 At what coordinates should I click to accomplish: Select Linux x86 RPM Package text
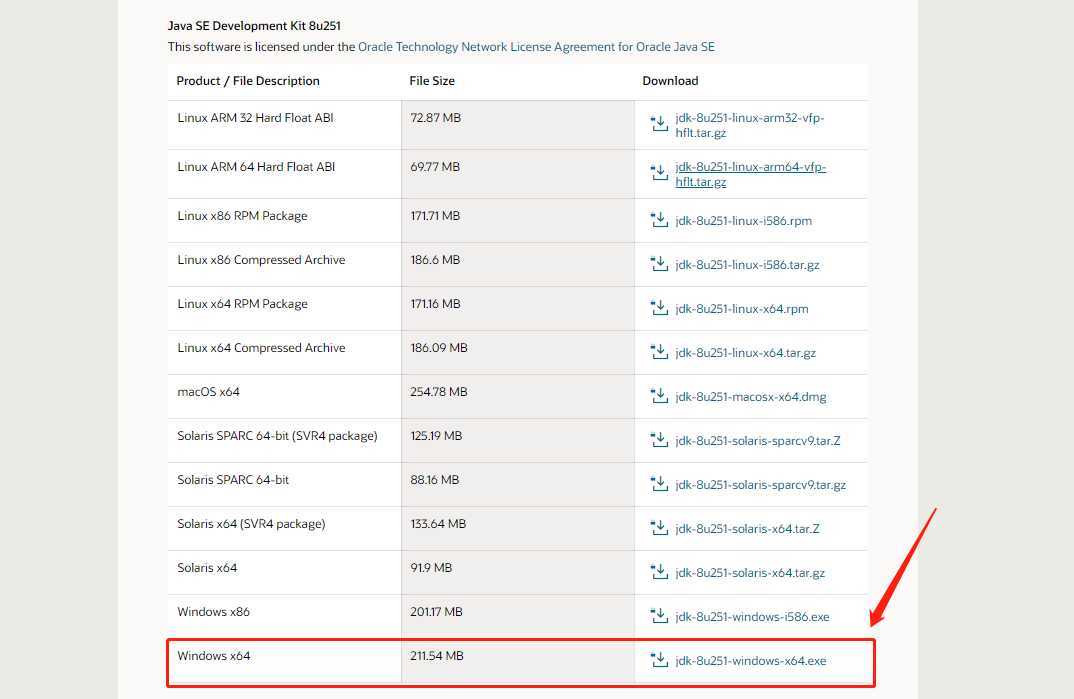point(242,216)
